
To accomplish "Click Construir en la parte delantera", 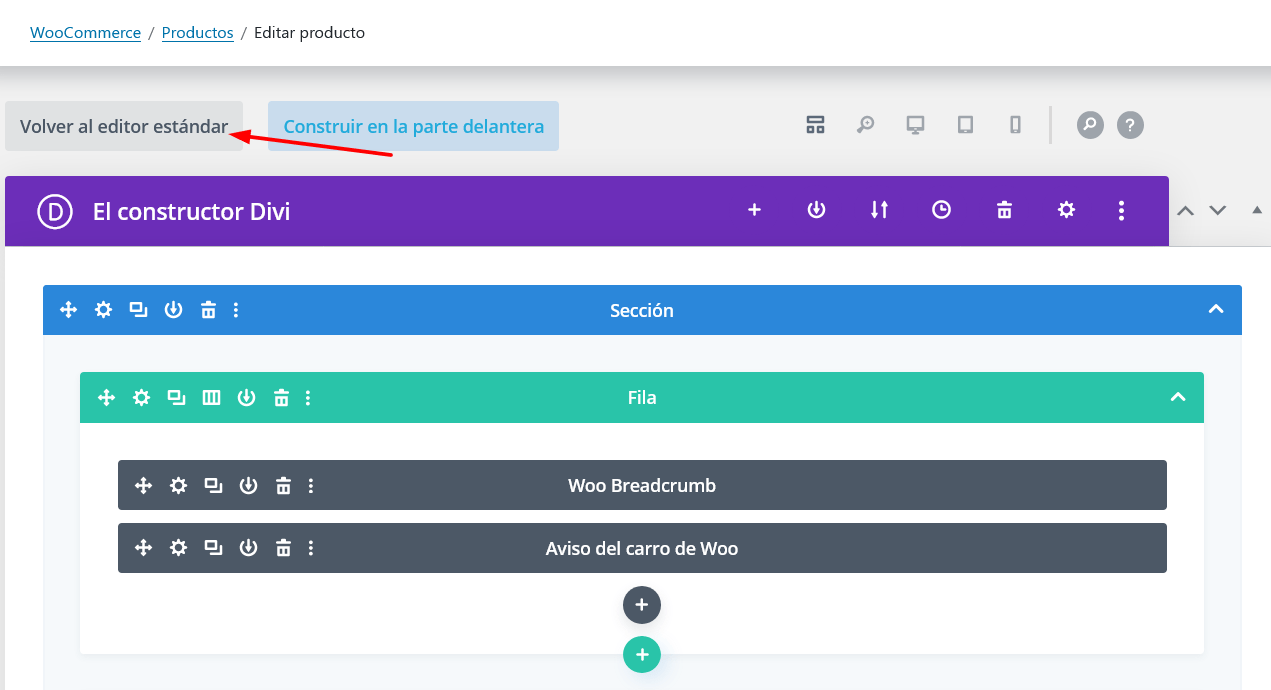I will coord(413,126).
